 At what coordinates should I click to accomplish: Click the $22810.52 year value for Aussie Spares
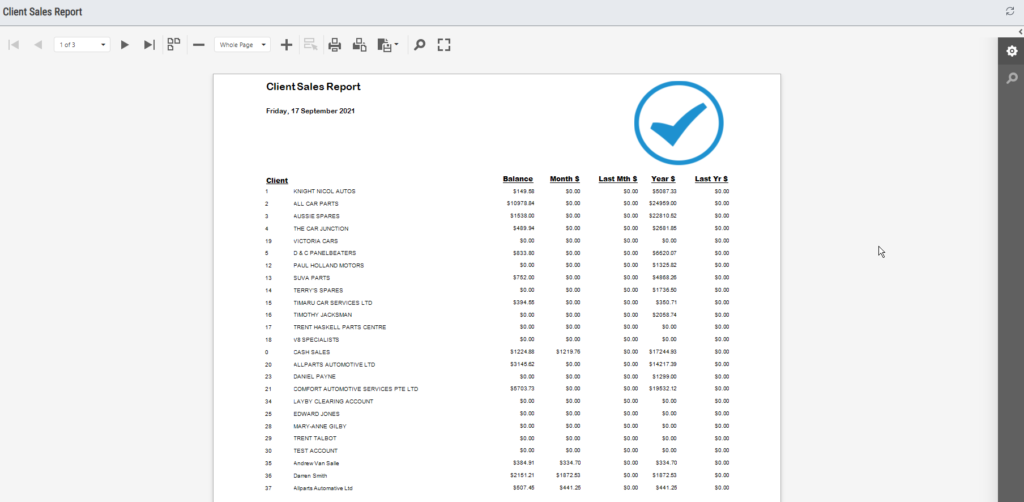pyautogui.click(x=663, y=216)
